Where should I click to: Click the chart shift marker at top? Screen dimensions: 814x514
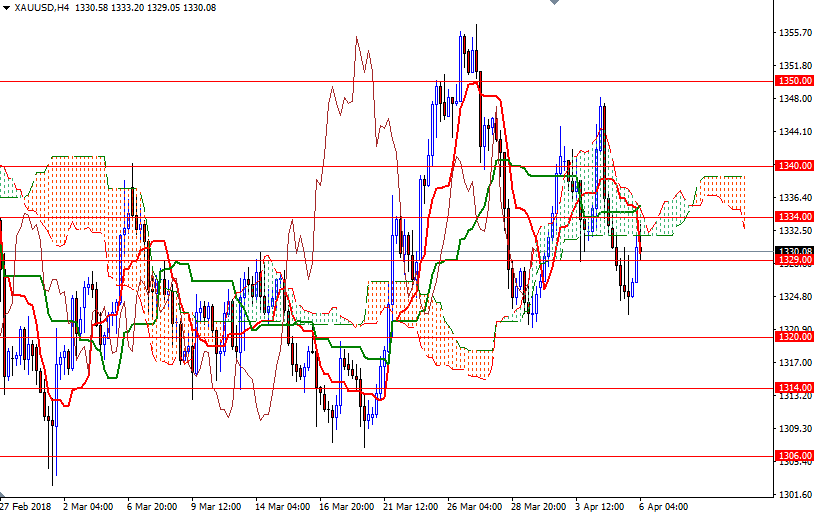554,3
